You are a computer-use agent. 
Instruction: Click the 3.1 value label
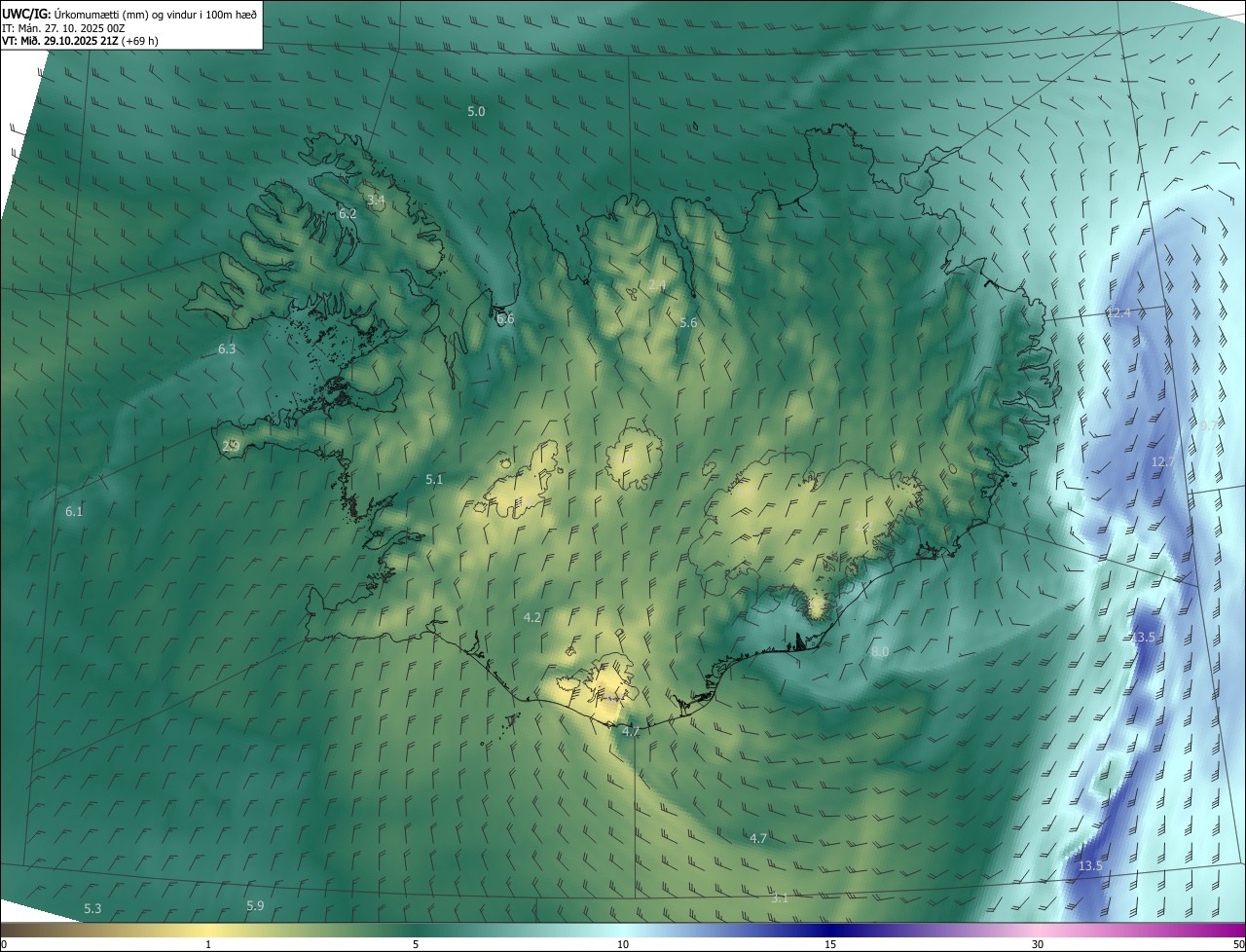point(779,898)
